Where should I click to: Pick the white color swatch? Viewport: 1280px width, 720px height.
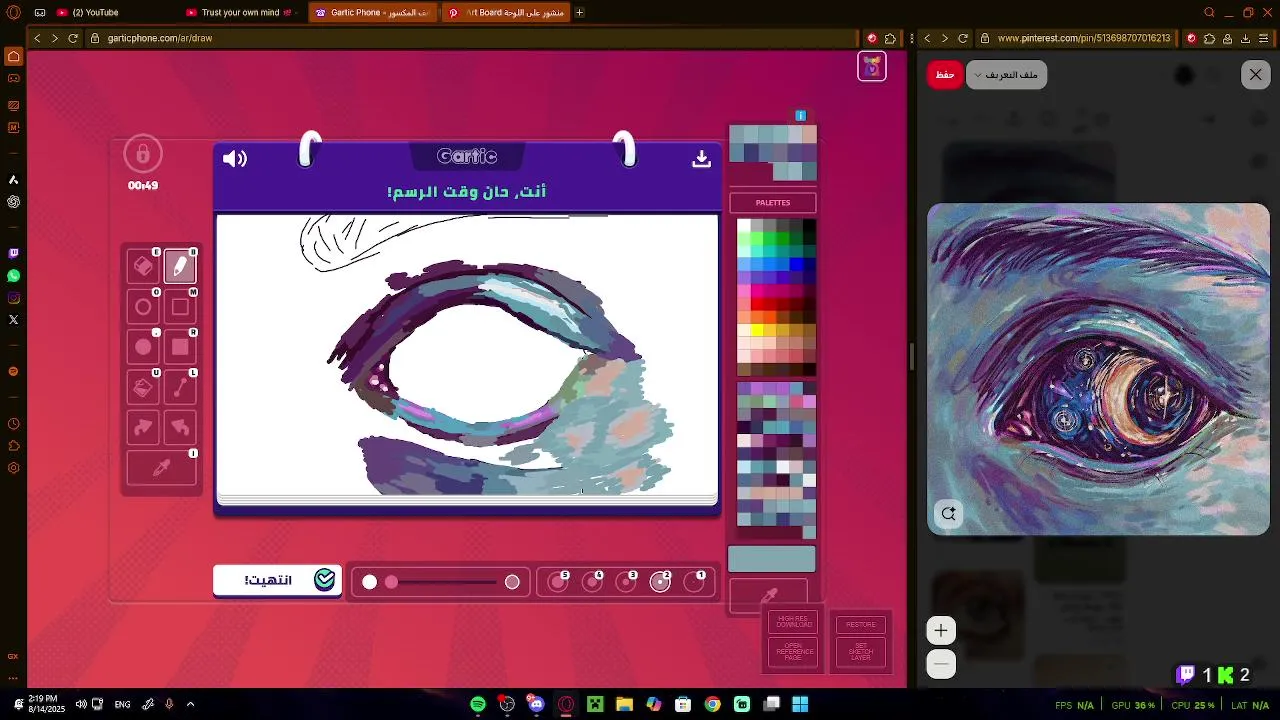(x=744, y=227)
